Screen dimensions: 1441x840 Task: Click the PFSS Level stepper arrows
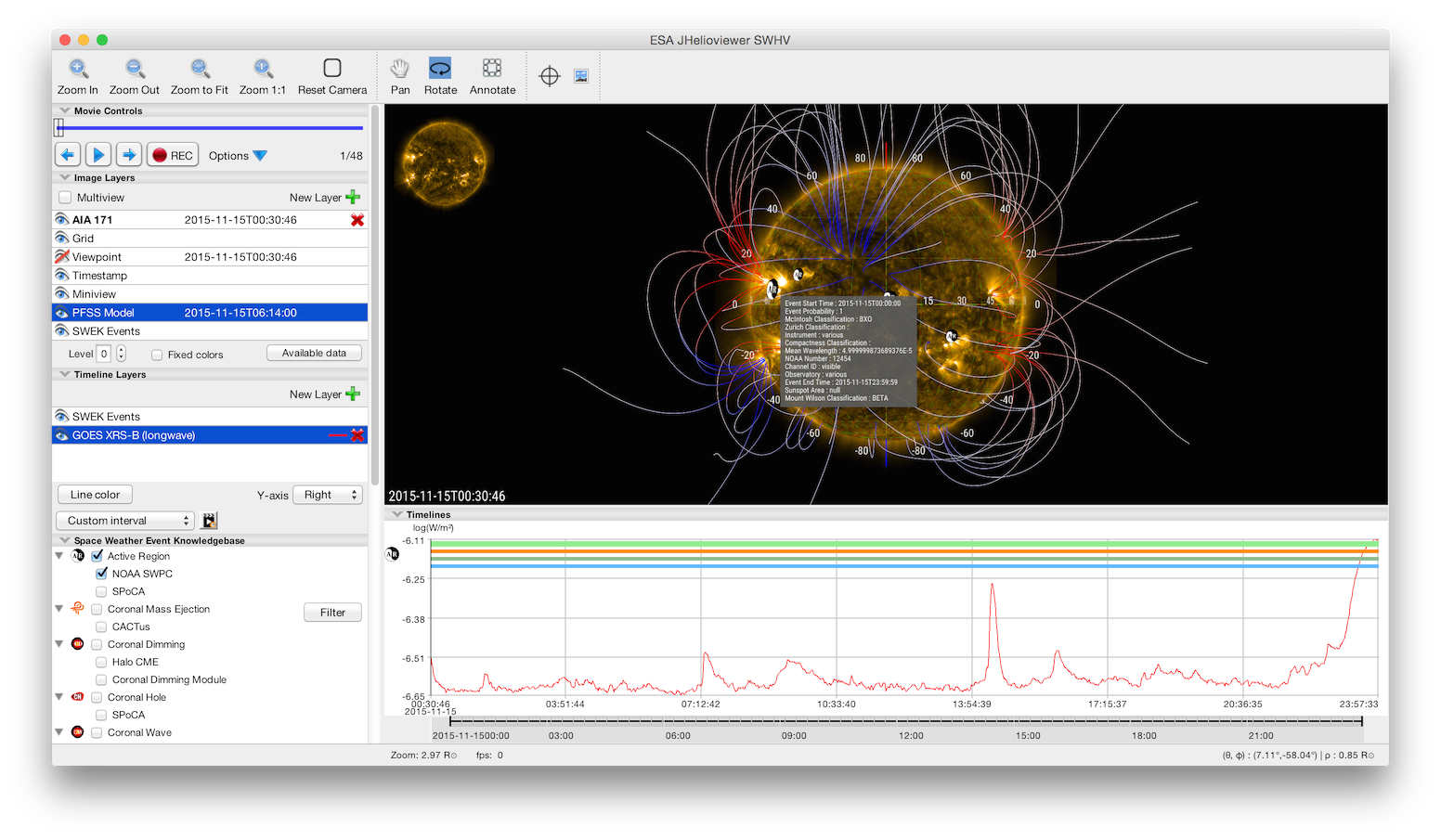[x=121, y=354]
